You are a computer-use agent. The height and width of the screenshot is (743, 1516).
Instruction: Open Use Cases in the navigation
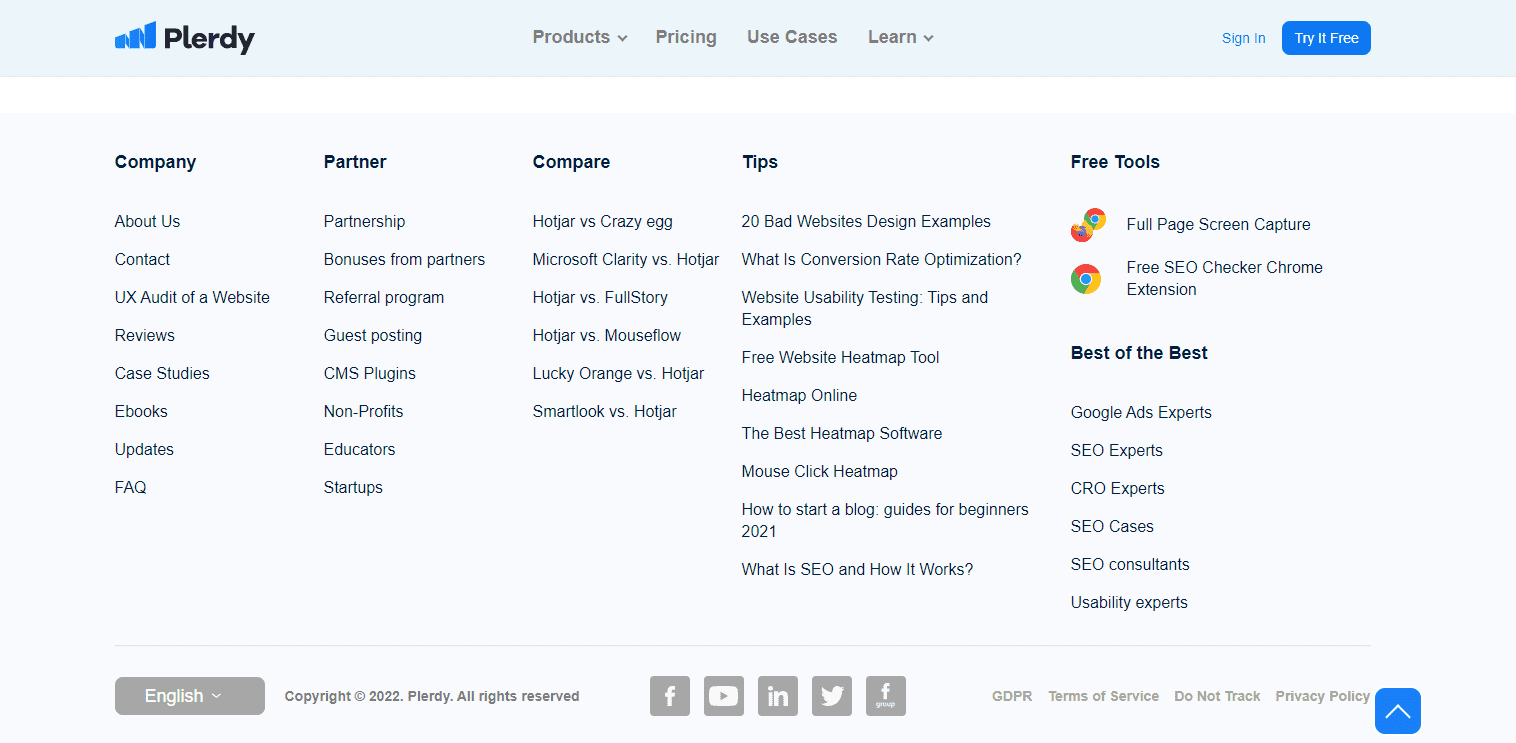pyautogui.click(x=792, y=37)
